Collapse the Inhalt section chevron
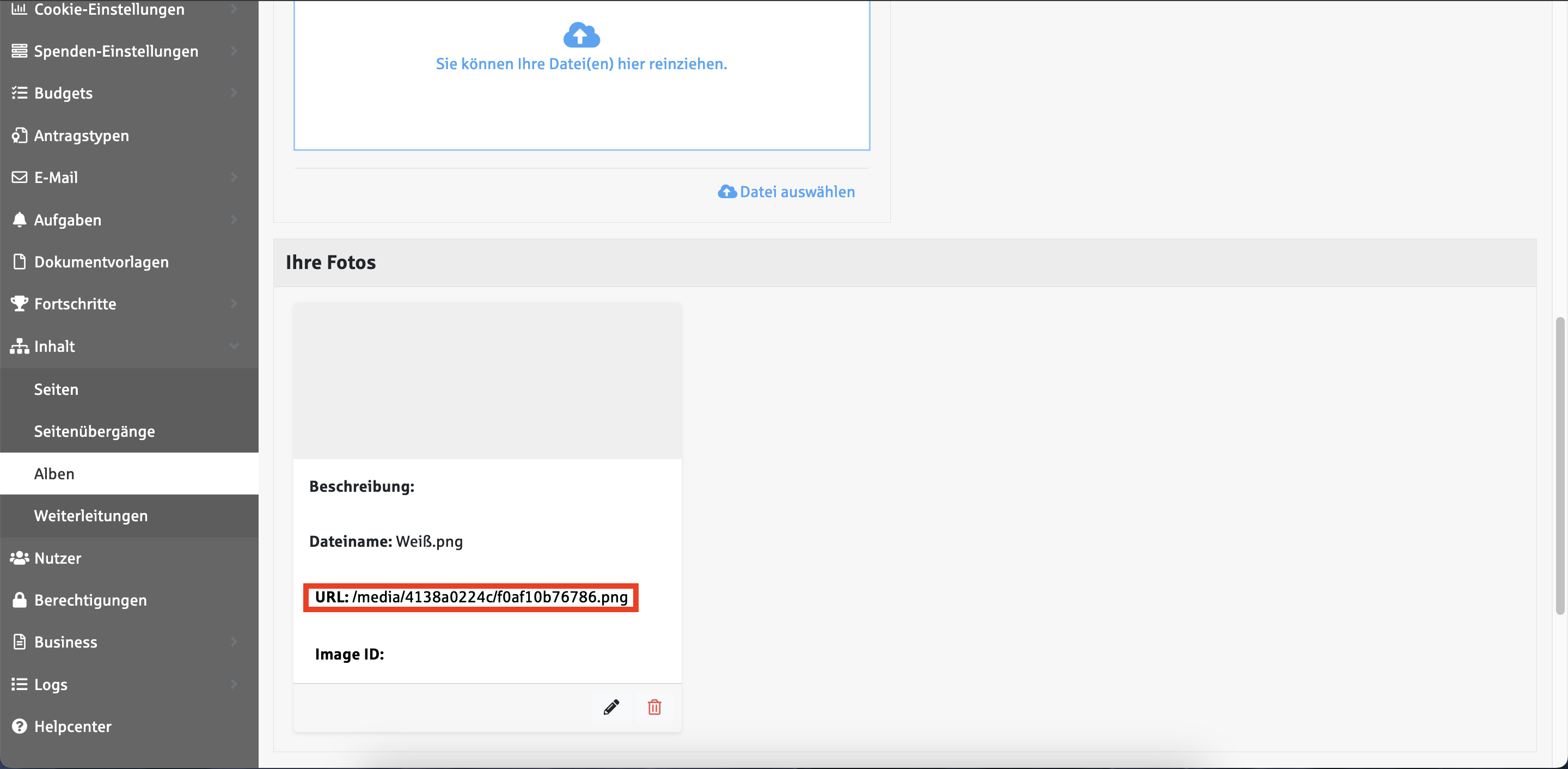Screen dimensions: 1568x769 click(x=234, y=346)
